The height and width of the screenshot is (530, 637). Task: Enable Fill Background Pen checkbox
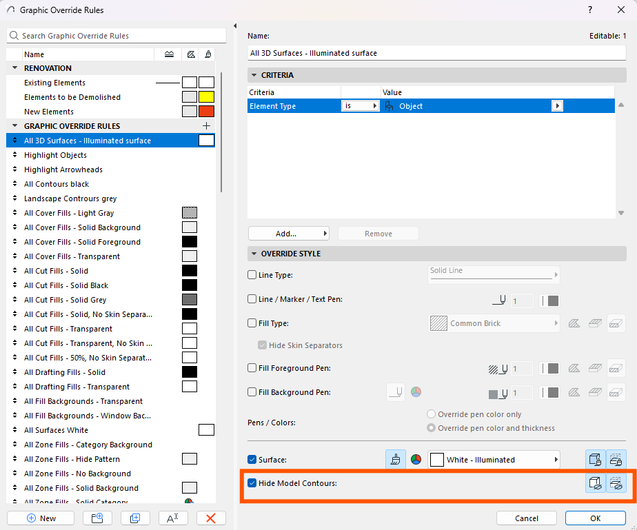click(x=252, y=392)
